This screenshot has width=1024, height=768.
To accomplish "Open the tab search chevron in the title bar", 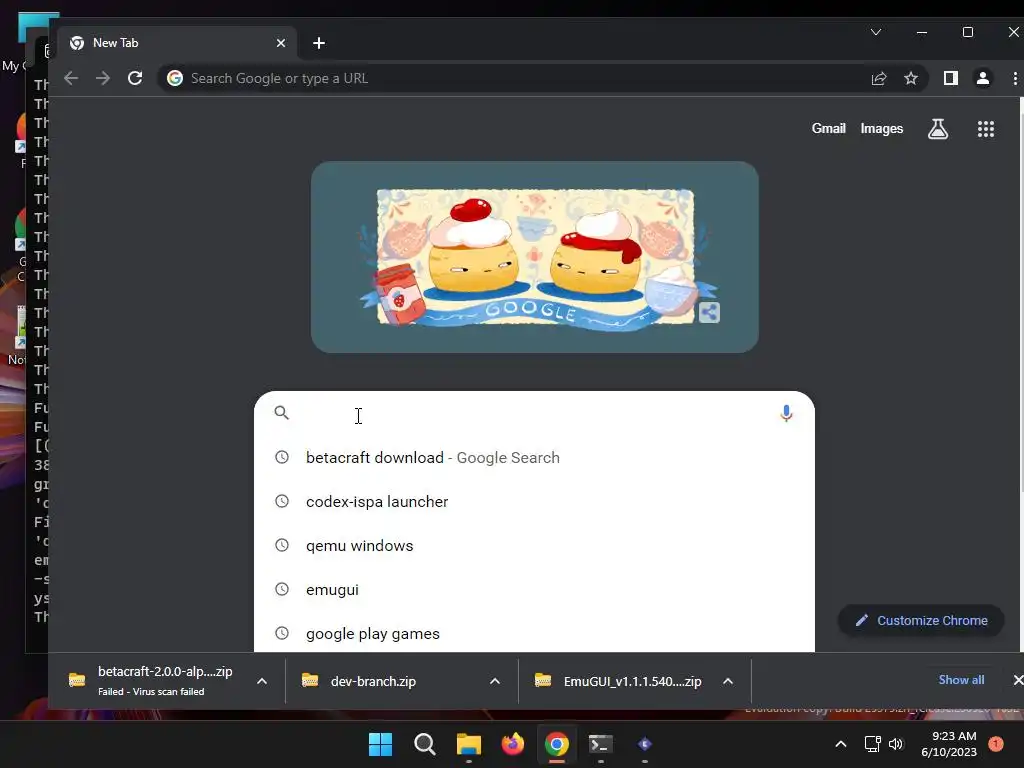I will pyautogui.click(x=876, y=32).
